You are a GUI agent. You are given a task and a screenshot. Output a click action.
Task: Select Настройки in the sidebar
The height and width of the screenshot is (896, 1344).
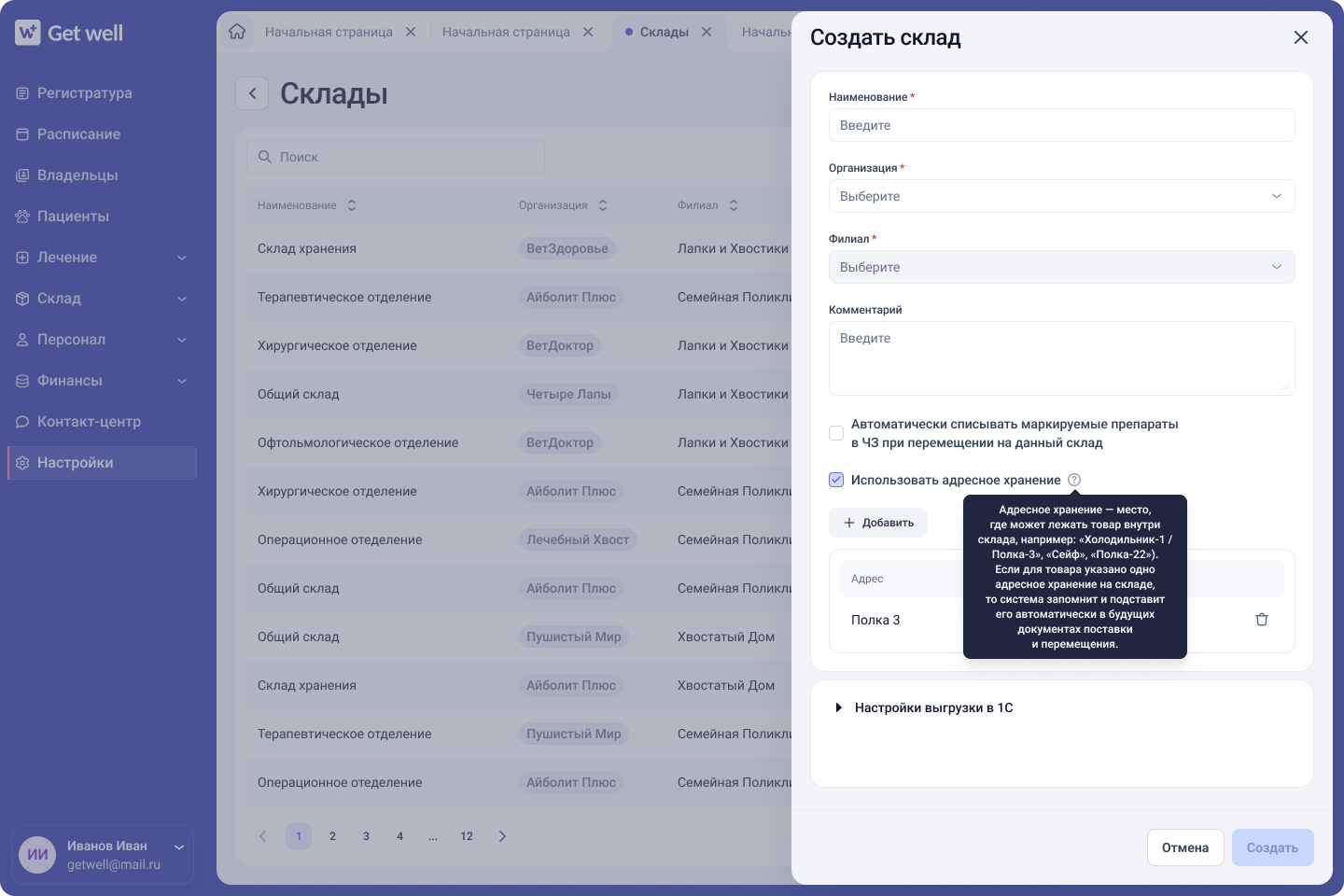click(102, 463)
